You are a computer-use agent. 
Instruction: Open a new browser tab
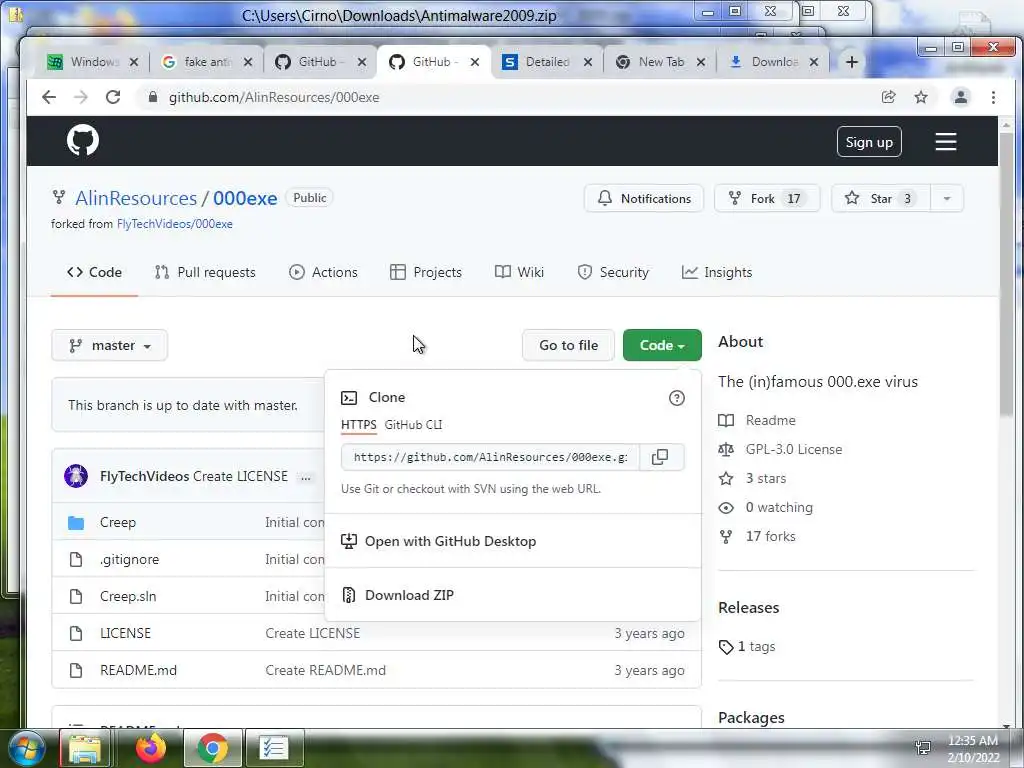(852, 62)
